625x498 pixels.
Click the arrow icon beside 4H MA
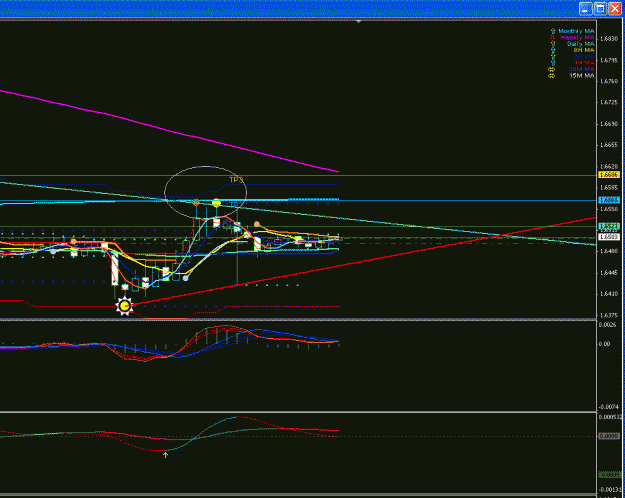coord(553,56)
